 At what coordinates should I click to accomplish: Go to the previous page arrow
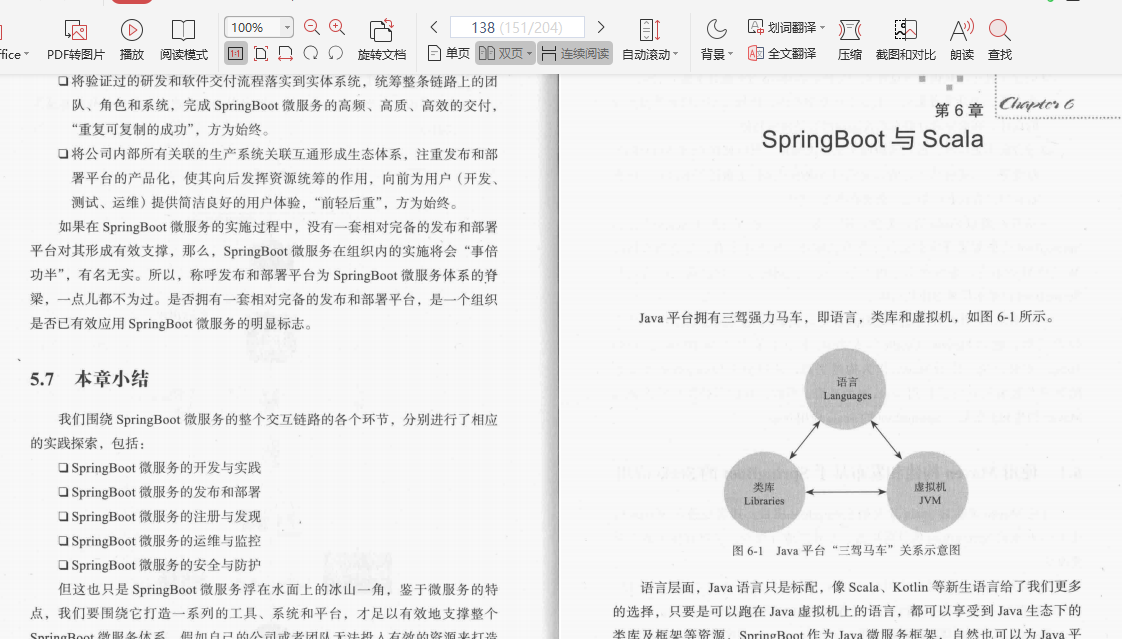point(434,27)
